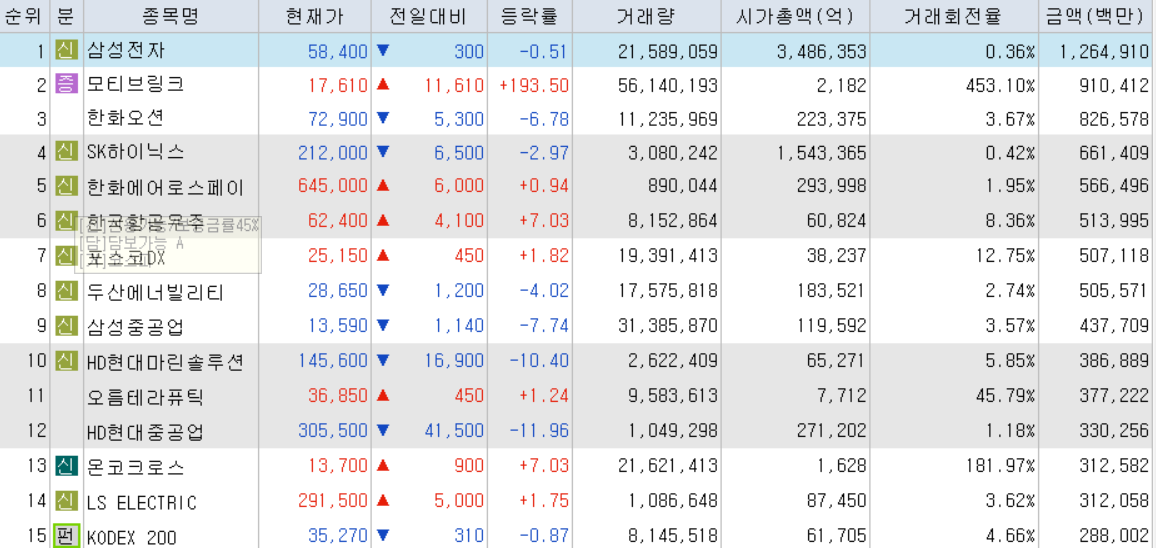Select the HD현대마린솔루션 stock name

tap(165, 362)
